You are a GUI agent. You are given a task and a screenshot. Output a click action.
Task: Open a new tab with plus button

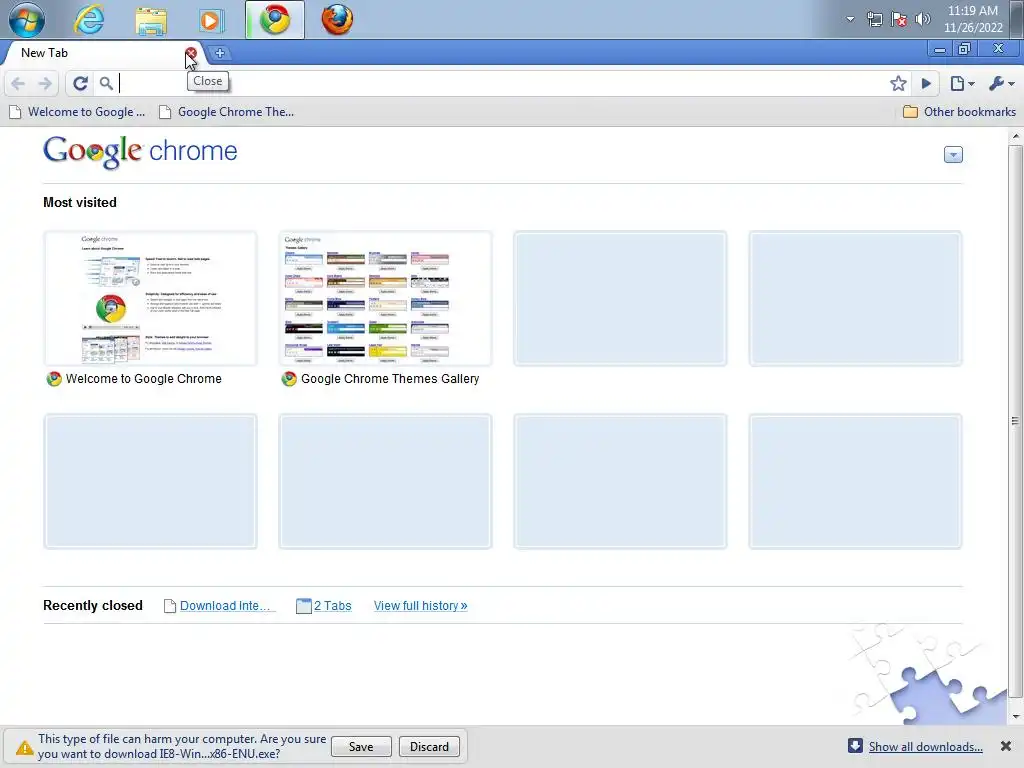[220, 53]
